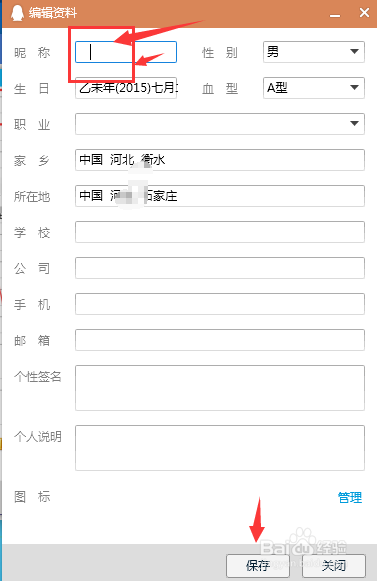The width and height of the screenshot is (377, 581).
Task: Close the 编辑资料 window
Action: (364, 13)
